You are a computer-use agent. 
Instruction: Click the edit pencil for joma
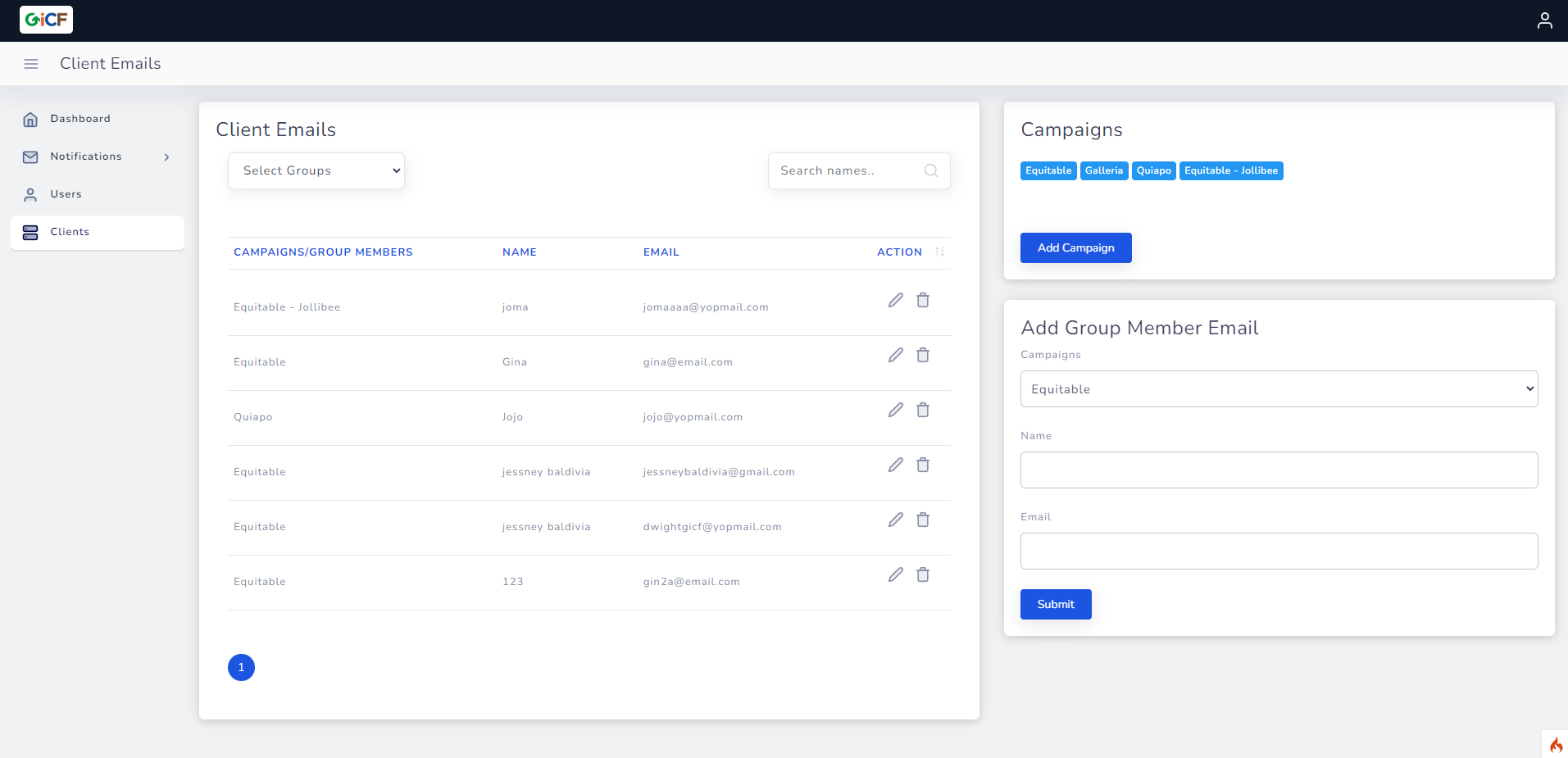pos(895,300)
